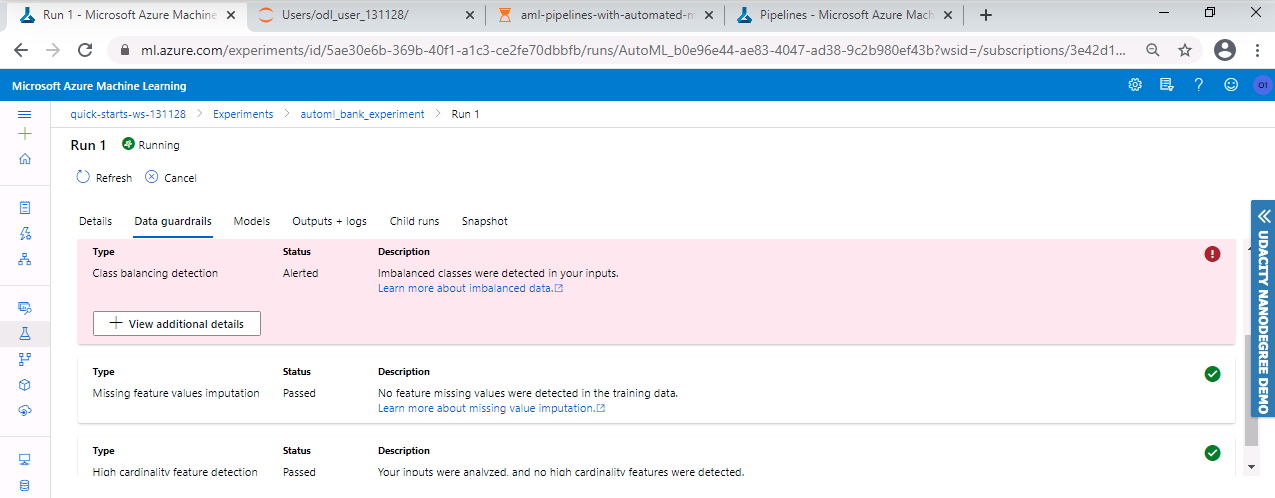Image resolution: width=1275 pixels, height=498 pixels.
Task: Open the browser zoom magnifier icon
Action: [1153, 50]
